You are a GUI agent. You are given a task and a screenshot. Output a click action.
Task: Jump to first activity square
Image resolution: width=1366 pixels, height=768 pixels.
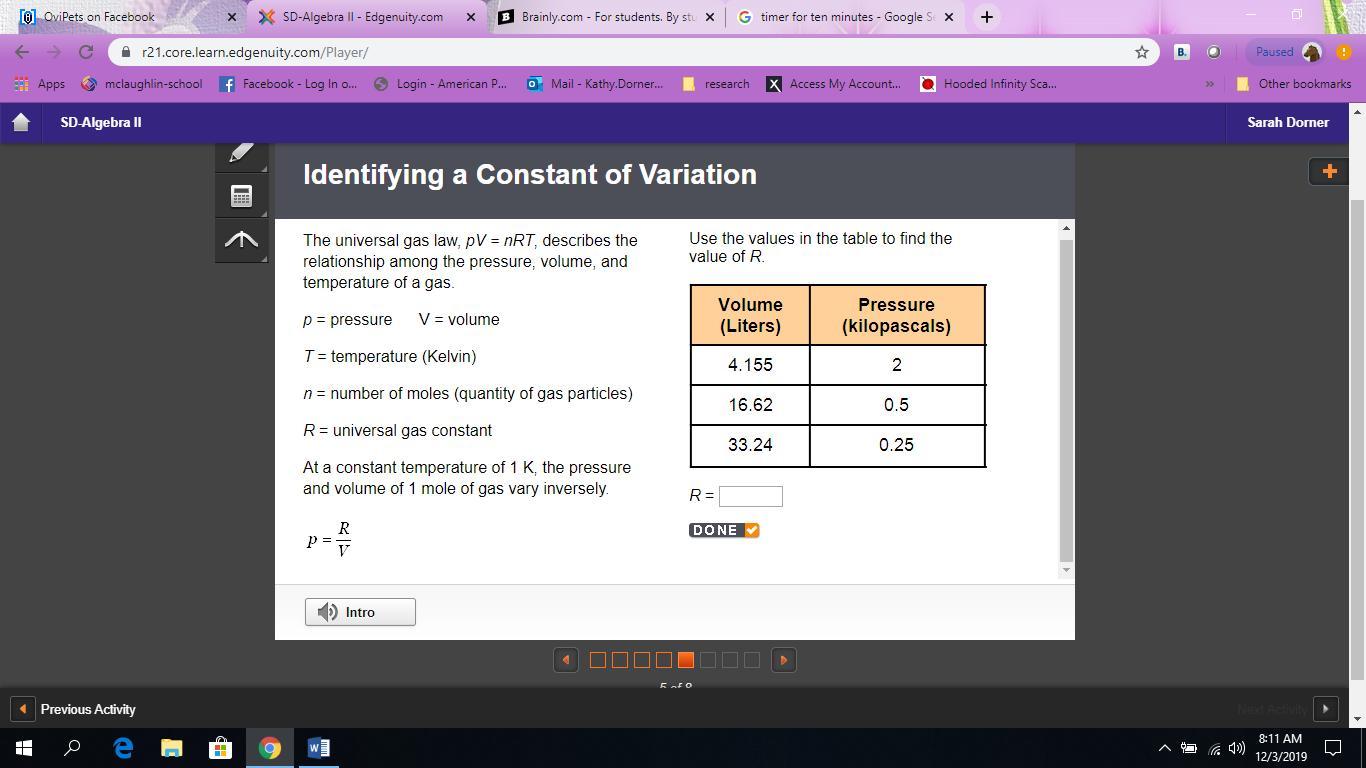pos(598,660)
